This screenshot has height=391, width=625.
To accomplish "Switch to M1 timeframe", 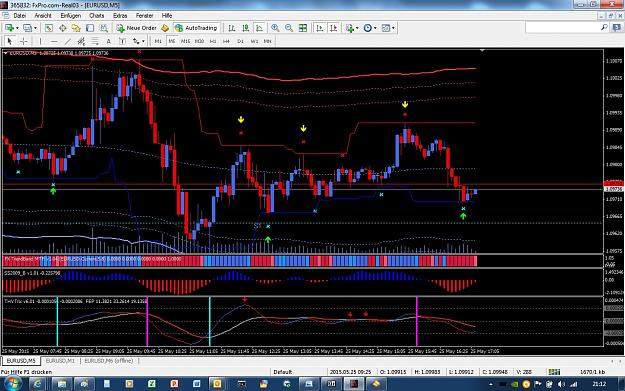I will (158, 41).
